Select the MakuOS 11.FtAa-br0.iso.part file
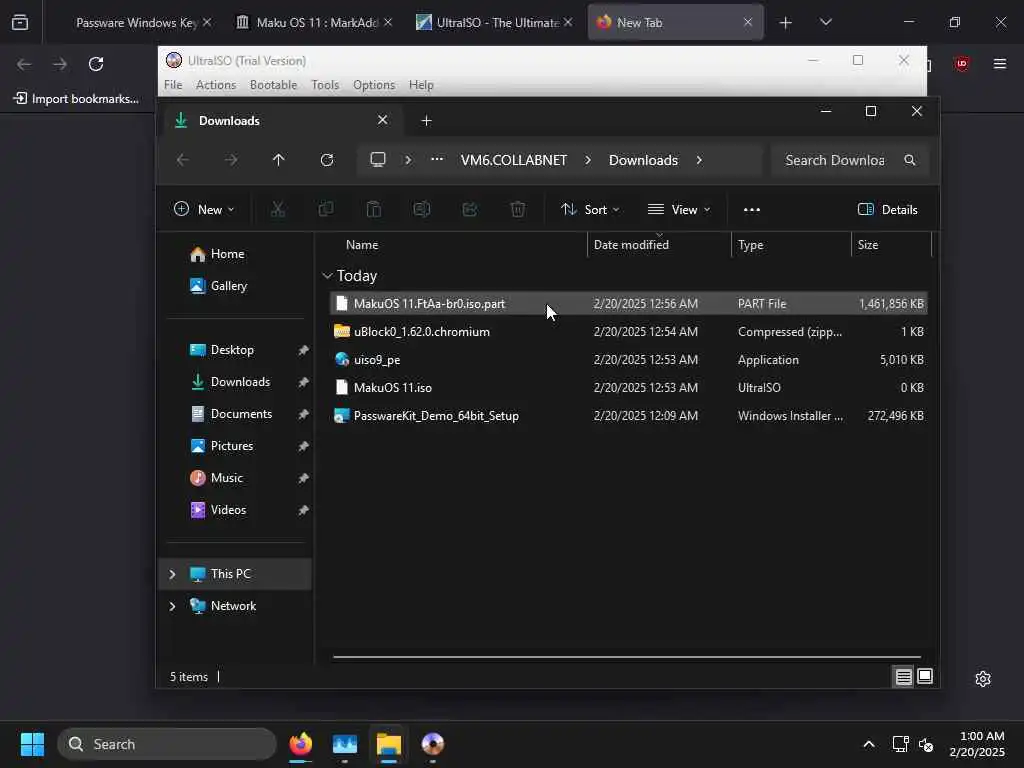Viewport: 1024px width, 768px height. coord(628,304)
